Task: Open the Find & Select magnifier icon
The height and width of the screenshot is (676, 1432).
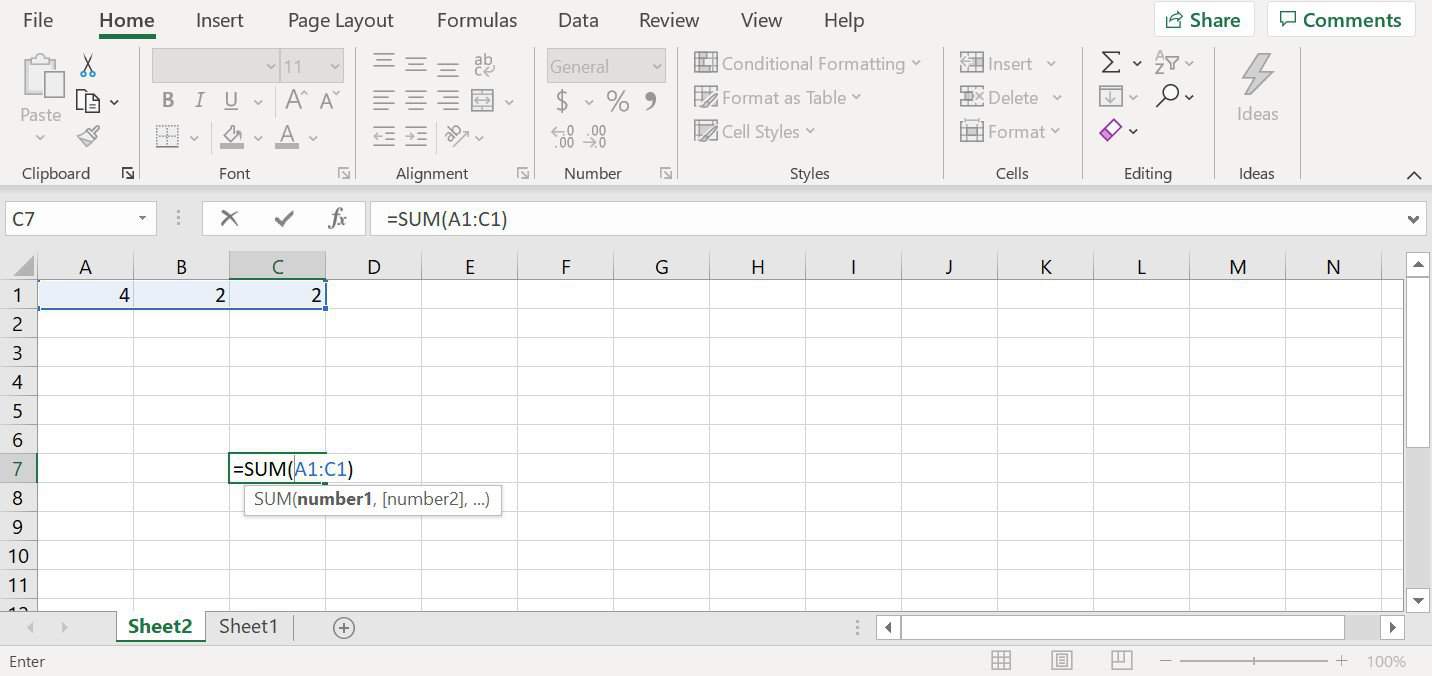Action: (1168, 96)
